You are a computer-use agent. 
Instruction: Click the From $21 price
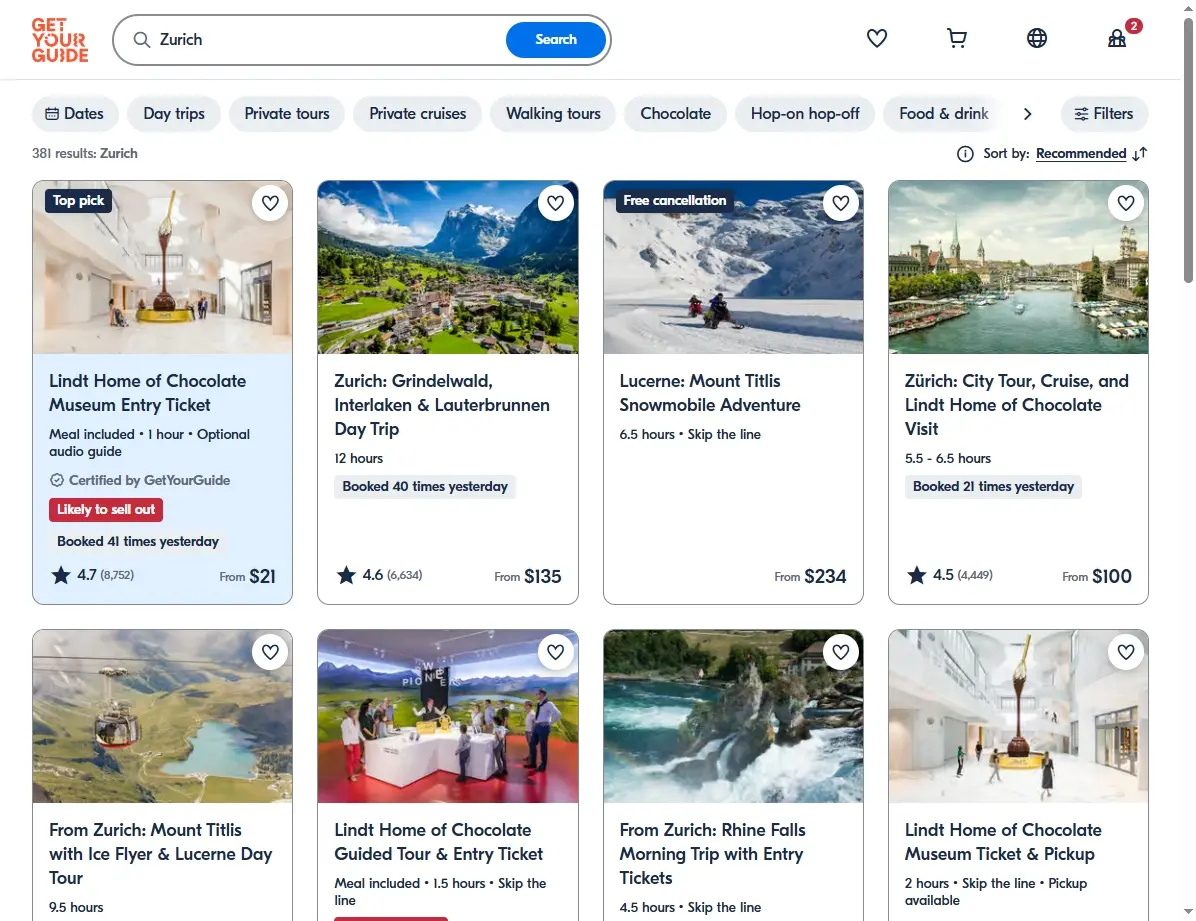tap(247, 576)
